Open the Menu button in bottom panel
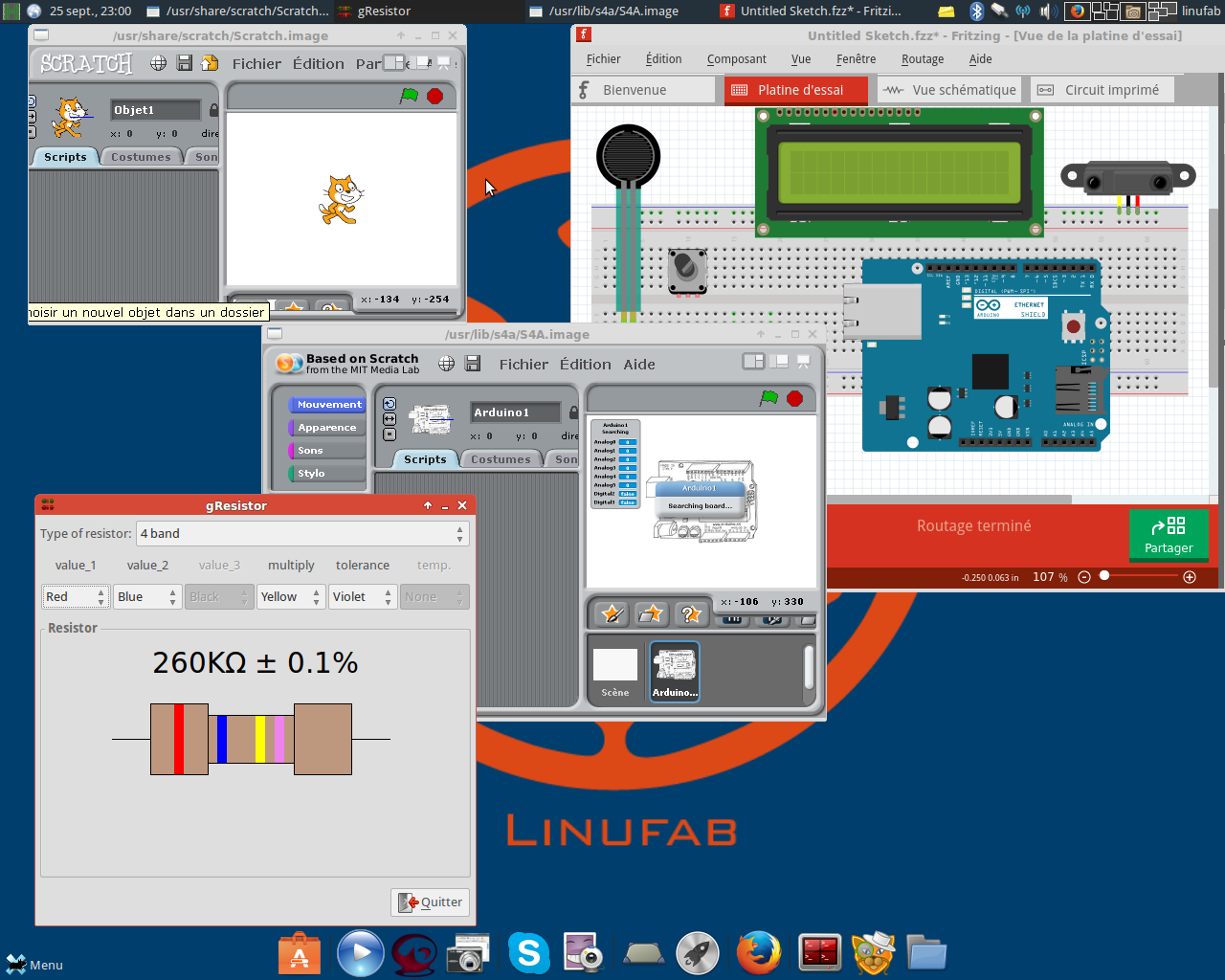 point(34,965)
